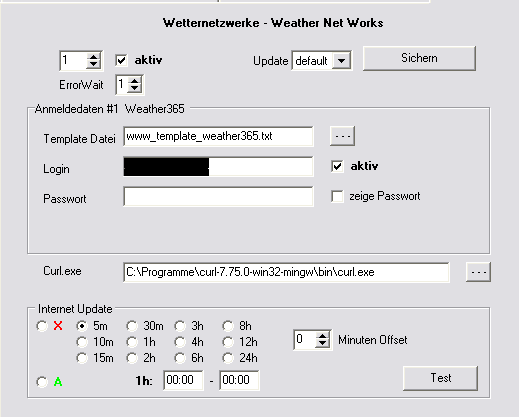Image resolution: width=519 pixels, height=417 pixels.
Task: Toggle the top aktiv checkbox
Action: 121,60
